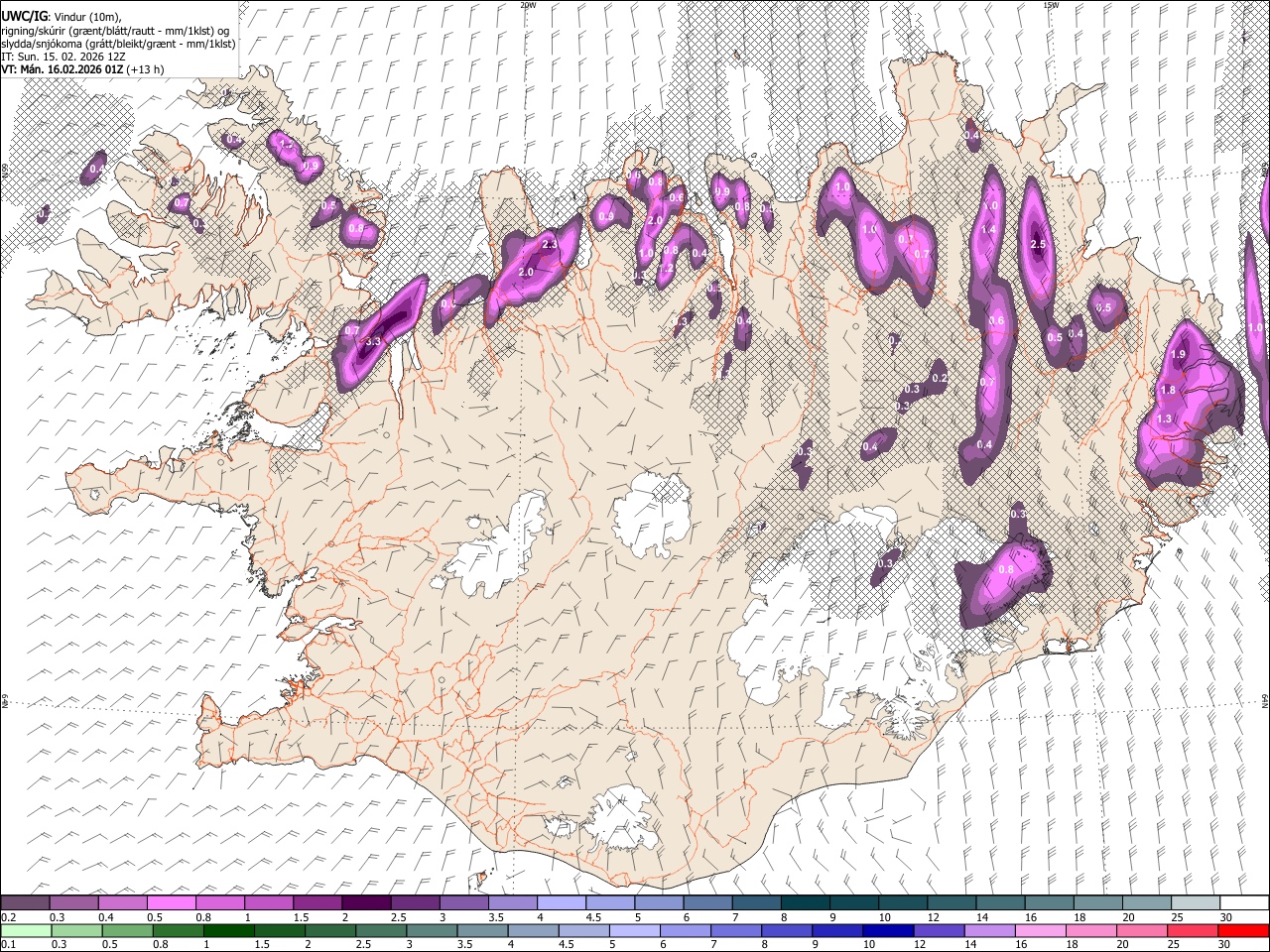Pick top scale pink swatch between 0.5 and 0.8
Image resolution: width=1270 pixels, height=952 pixels.
pos(171,903)
